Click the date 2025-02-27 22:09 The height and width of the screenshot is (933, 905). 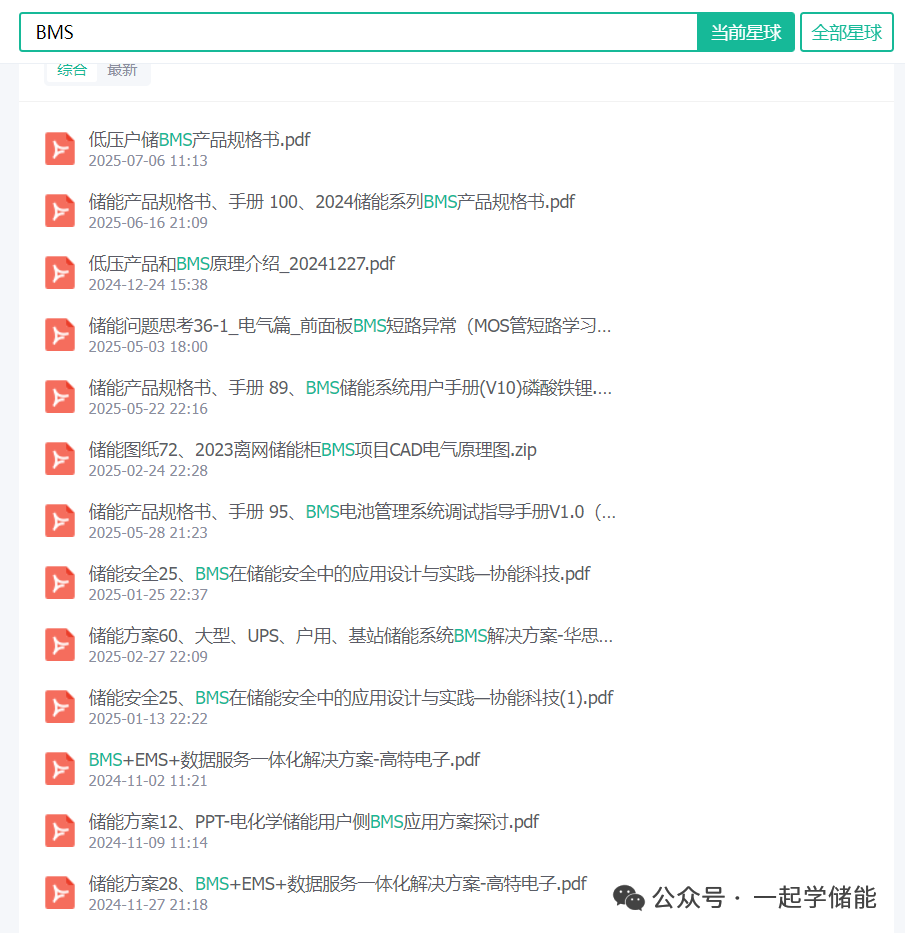pos(148,656)
